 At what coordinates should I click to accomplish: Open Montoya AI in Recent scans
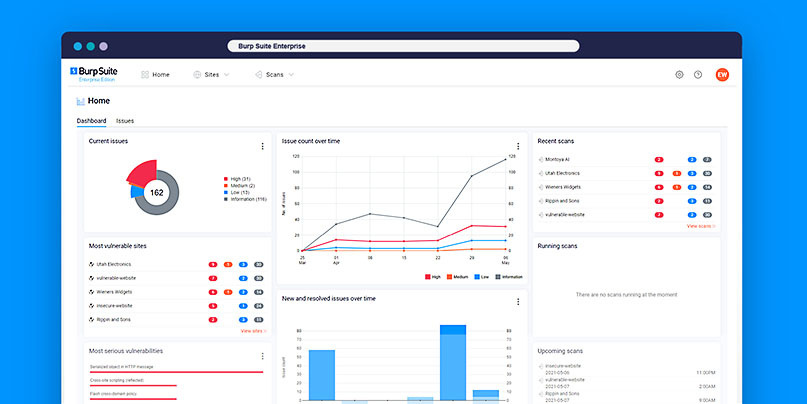click(557, 160)
